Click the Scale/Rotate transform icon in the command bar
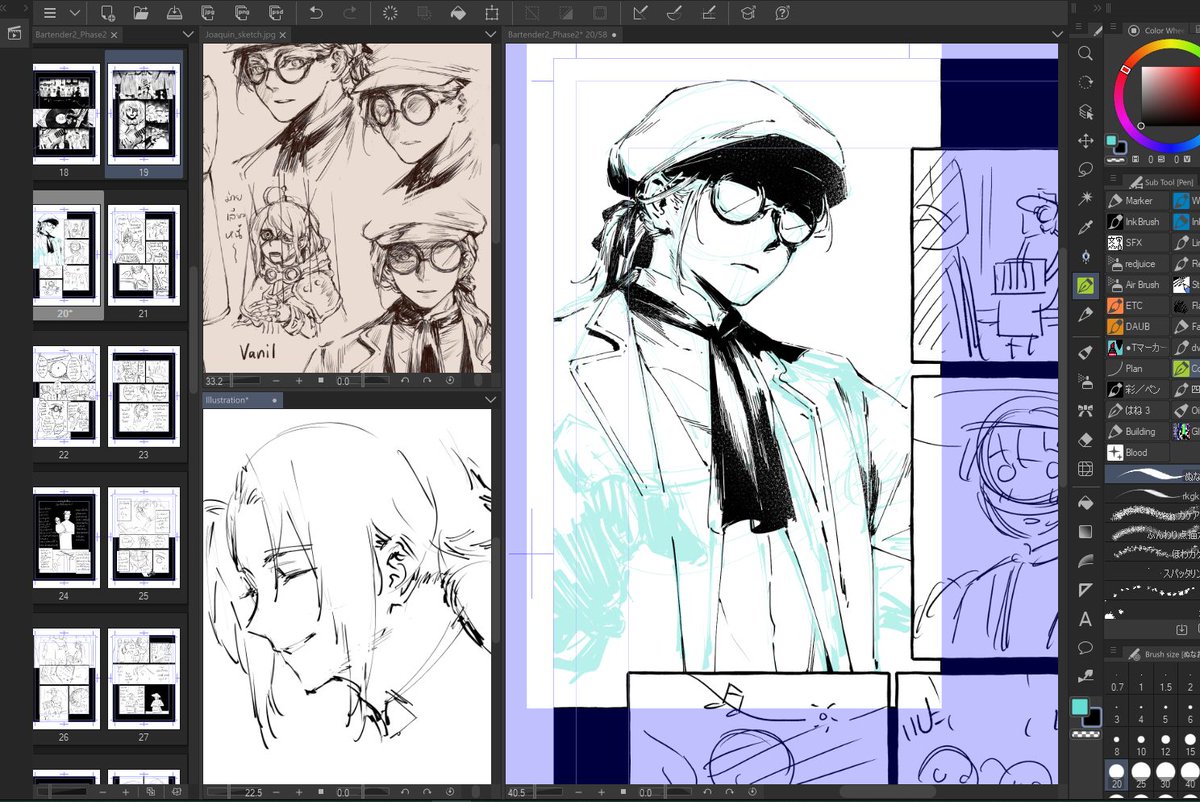The width and height of the screenshot is (1200, 802). click(x=491, y=13)
